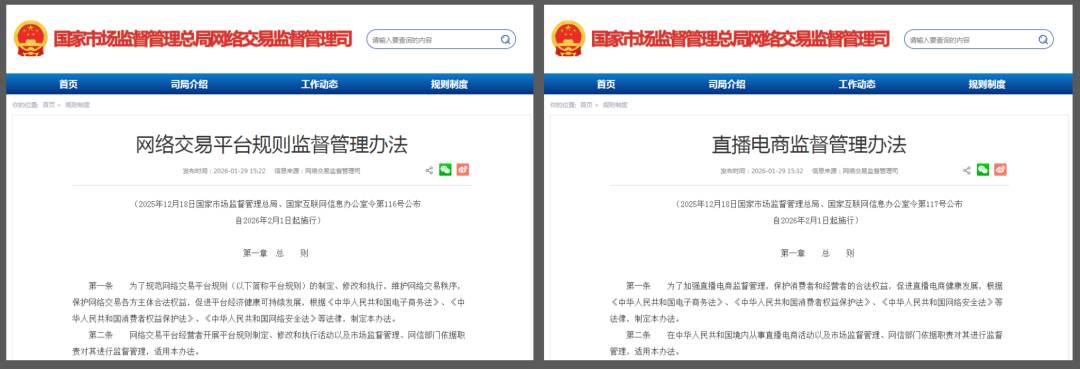The height and width of the screenshot is (369, 1080).
Task: Click 第二条 paragraph about 从事直播电商活动
Action: (x=807, y=343)
